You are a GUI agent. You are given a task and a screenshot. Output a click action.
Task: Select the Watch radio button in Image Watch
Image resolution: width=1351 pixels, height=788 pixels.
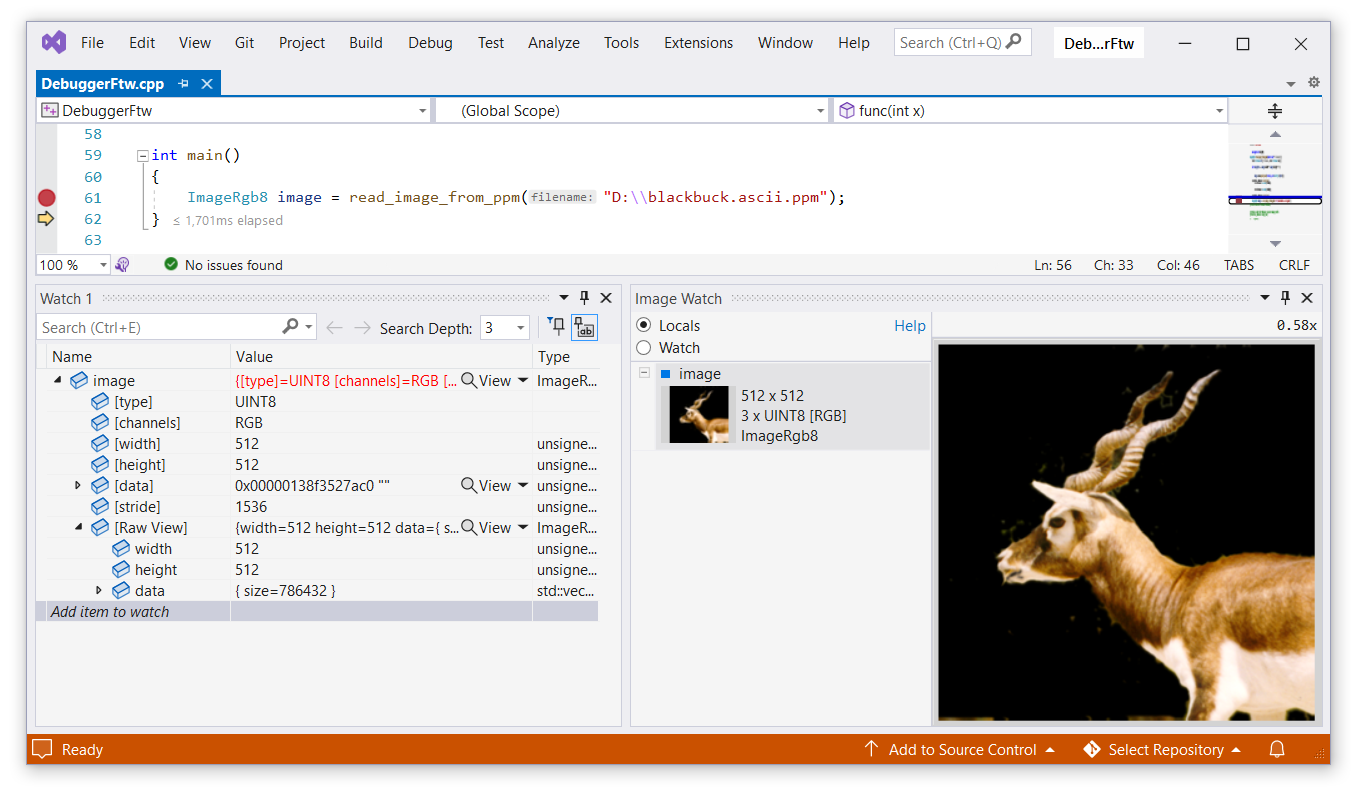coord(642,347)
